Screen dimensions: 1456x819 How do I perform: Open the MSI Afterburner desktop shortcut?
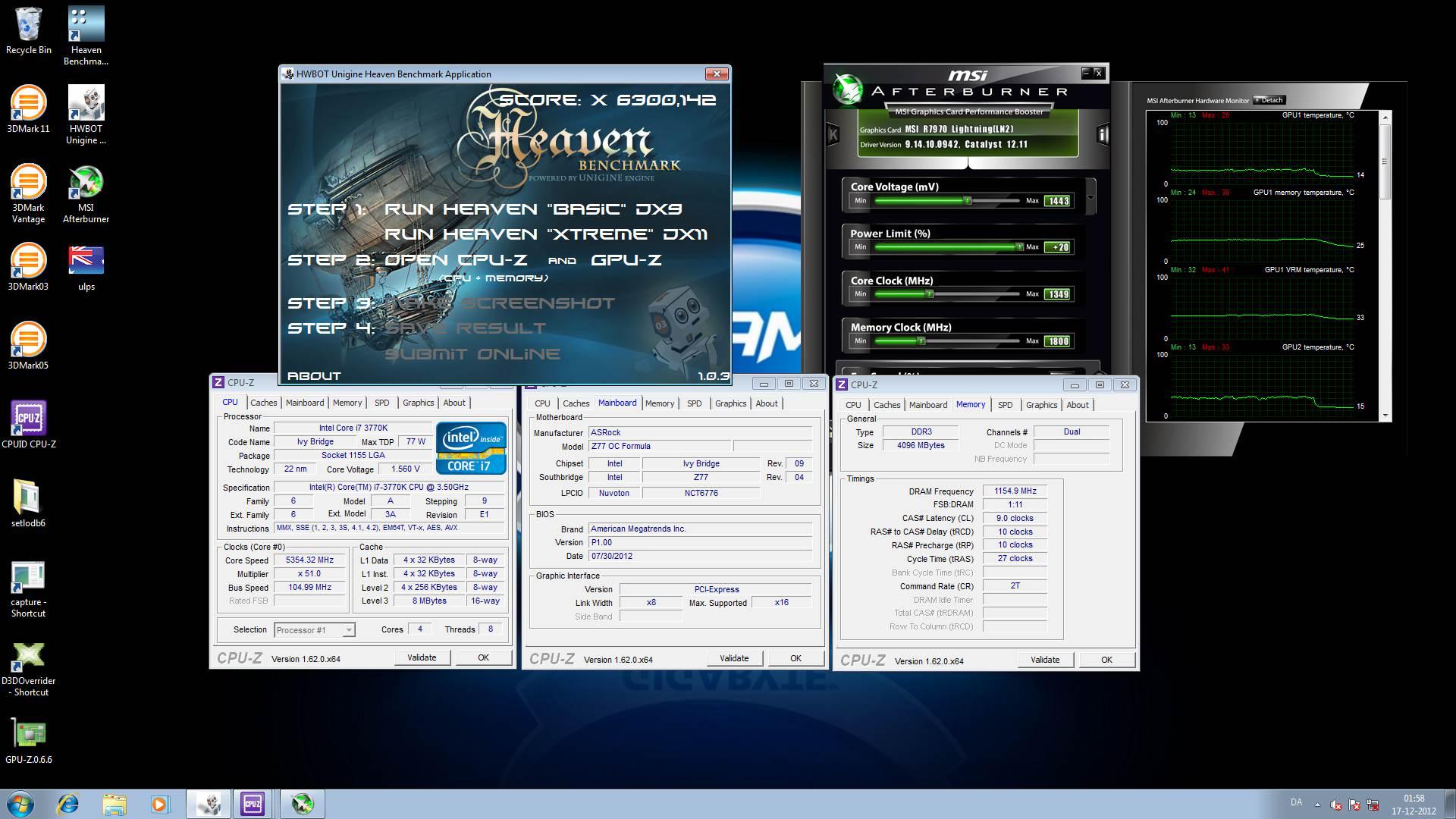[86, 193]
